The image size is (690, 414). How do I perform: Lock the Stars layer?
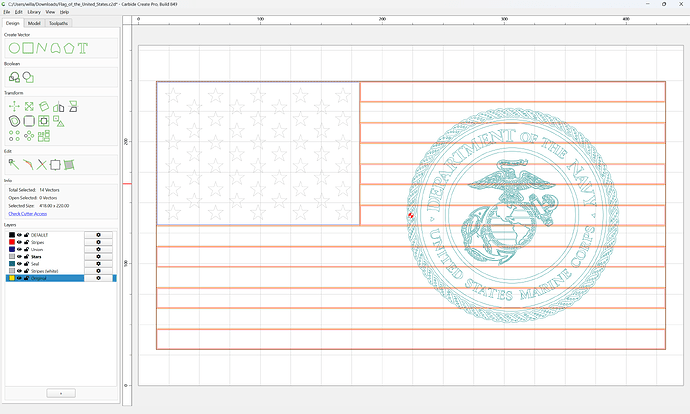(26, 256)
